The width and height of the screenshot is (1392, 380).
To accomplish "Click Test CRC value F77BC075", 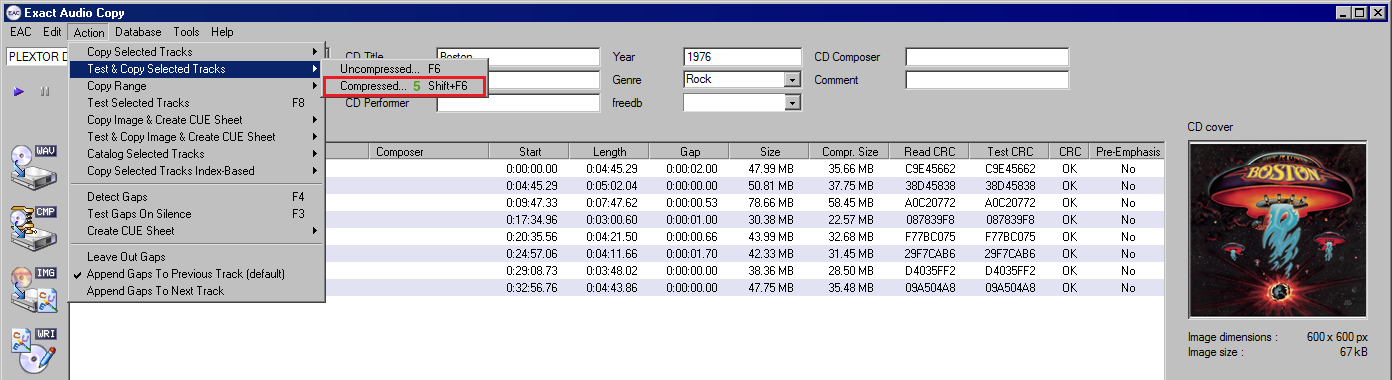I will click(x=1010, y=237).
